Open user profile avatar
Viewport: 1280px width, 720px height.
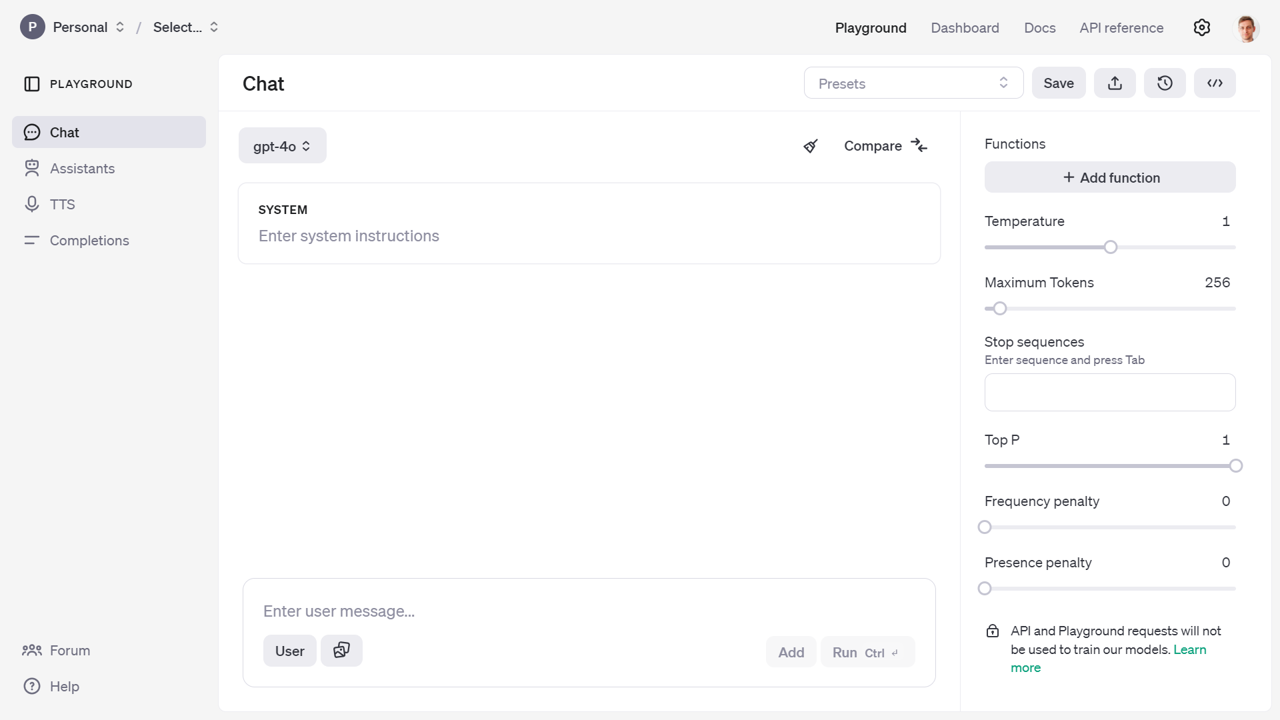tap(1247, 28)
